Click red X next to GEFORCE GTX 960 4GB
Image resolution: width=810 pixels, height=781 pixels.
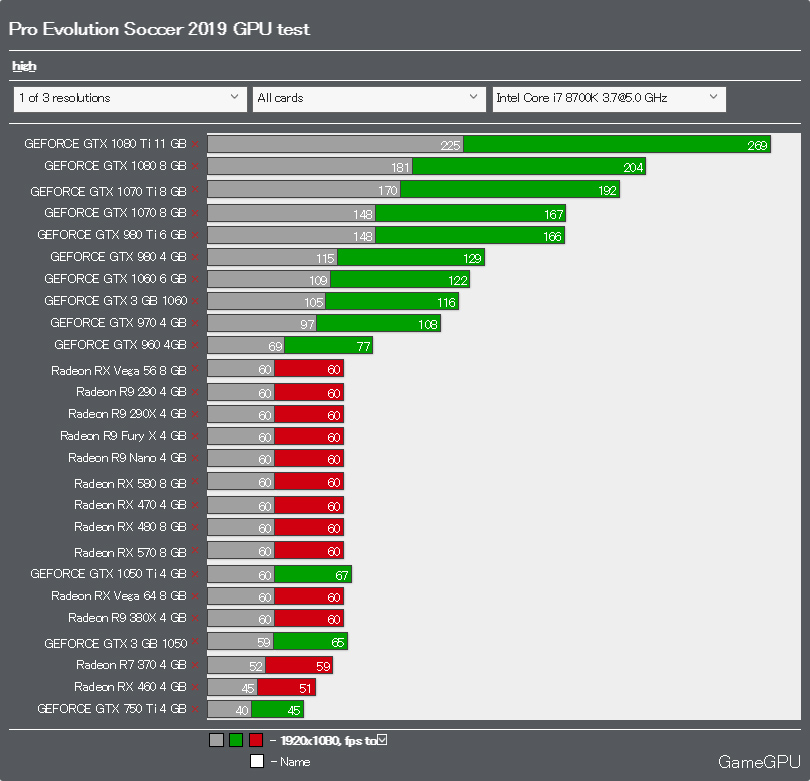195,346
